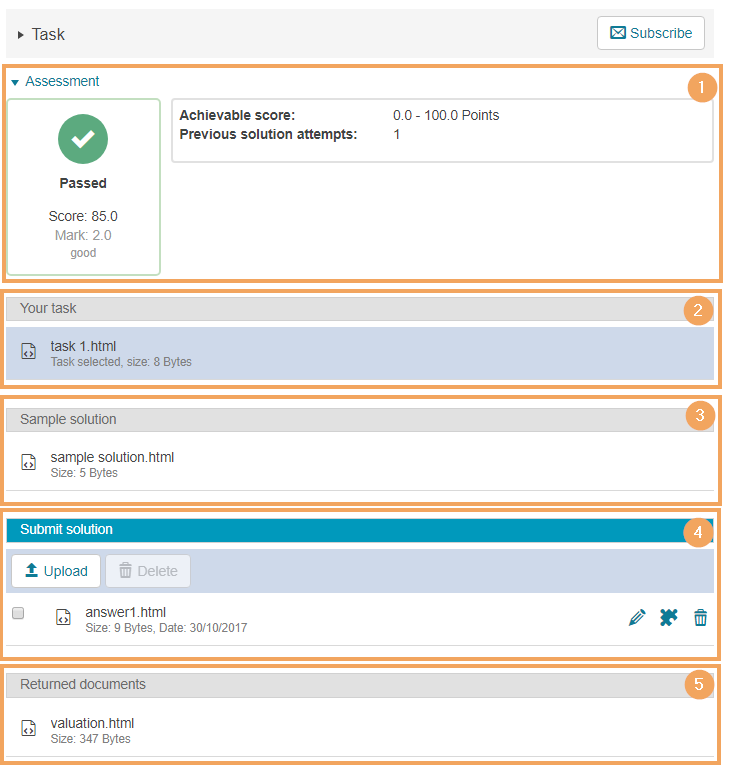Screen dimensions: 732x766
Task: Click the orange number 1 badge
Action: coord(701,88)
